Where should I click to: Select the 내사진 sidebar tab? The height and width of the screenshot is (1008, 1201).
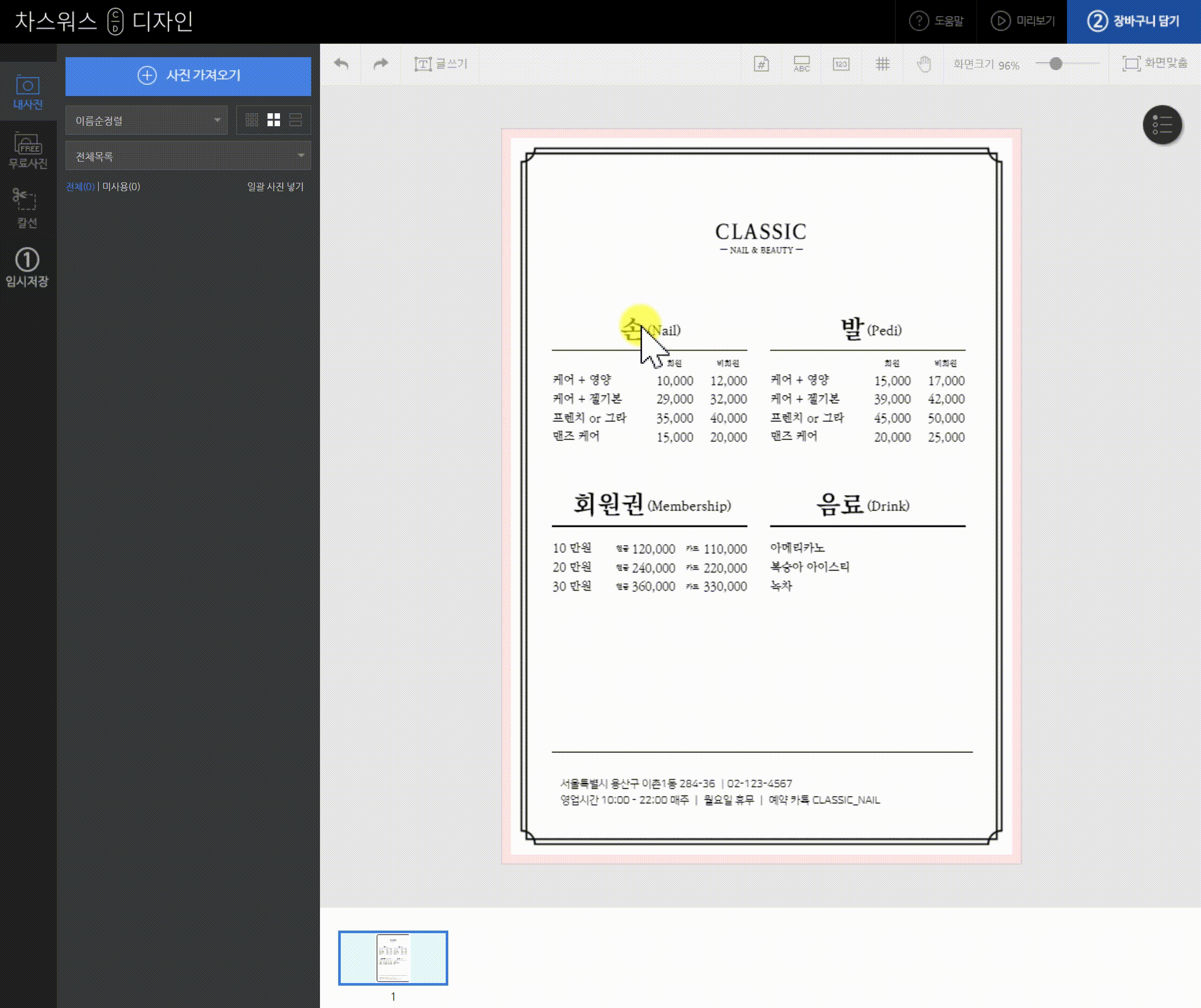[x=28, y=92]
